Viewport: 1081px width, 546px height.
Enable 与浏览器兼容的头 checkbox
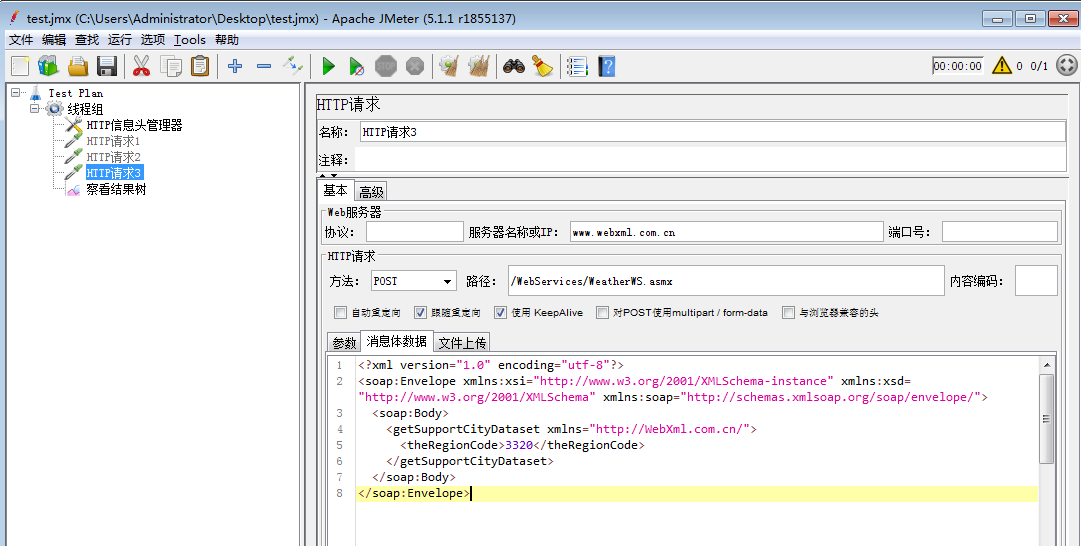point(788,312)
